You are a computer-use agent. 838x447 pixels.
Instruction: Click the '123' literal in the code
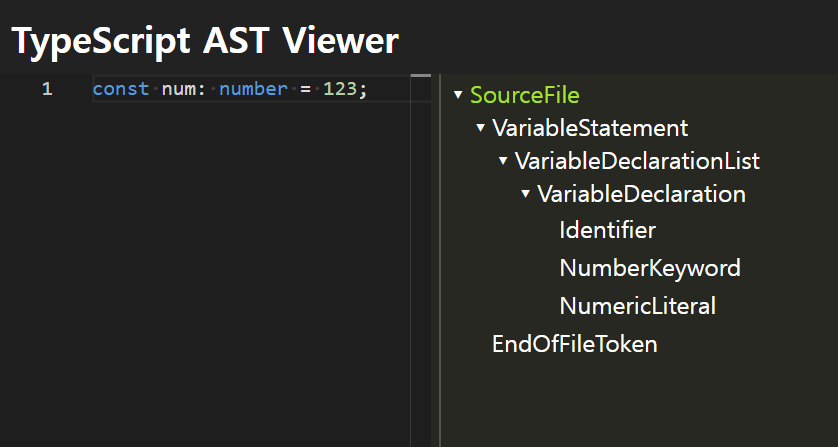(340, 89)
